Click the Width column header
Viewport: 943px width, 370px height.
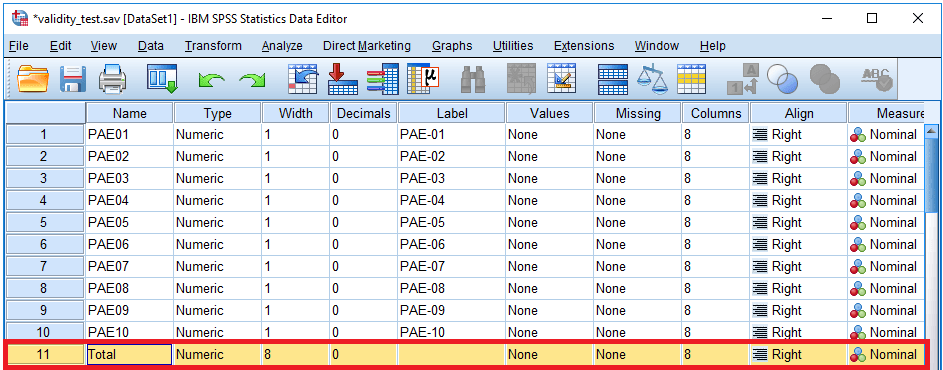click(295, 113)
